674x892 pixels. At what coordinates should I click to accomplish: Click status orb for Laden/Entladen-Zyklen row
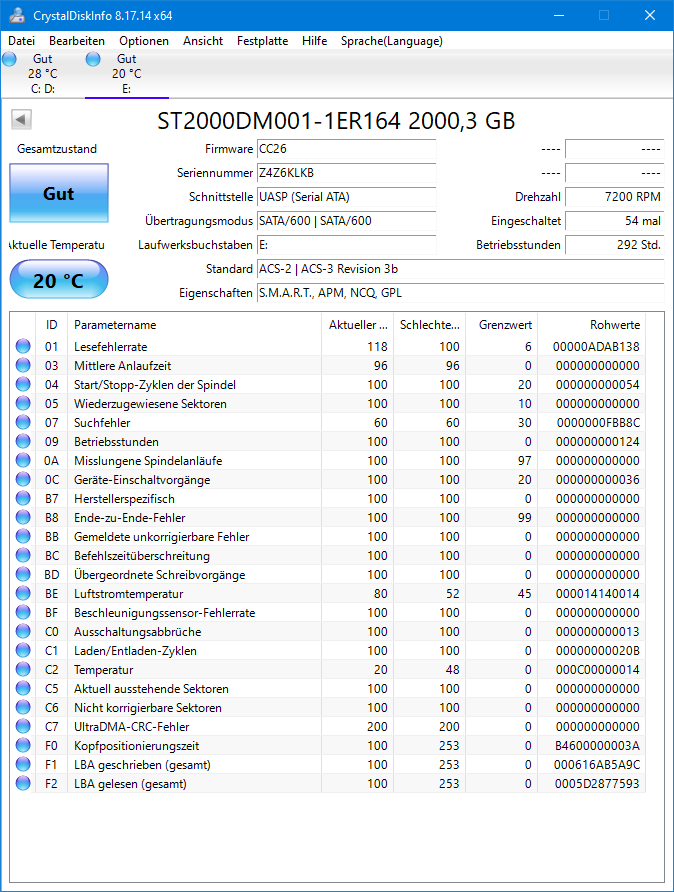pyautogui.click(x=23, y=650)
